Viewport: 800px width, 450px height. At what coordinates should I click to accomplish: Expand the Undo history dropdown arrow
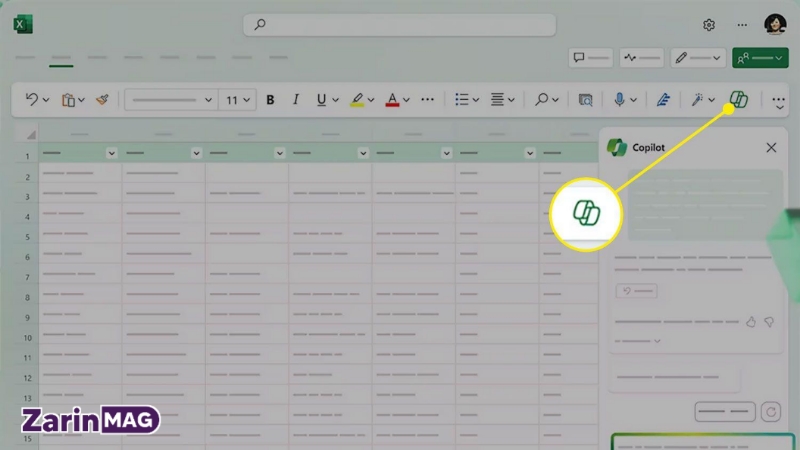46,100
